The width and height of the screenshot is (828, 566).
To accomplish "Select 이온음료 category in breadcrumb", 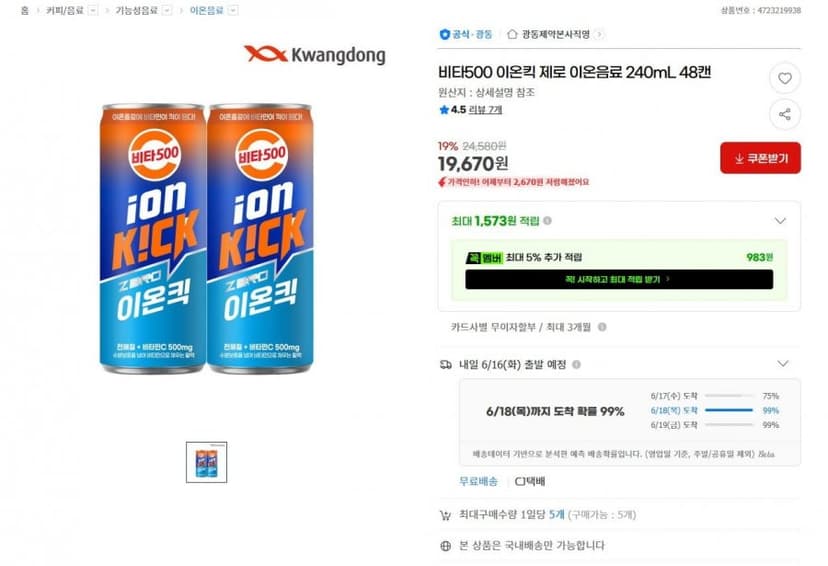I will coord(206,10).
